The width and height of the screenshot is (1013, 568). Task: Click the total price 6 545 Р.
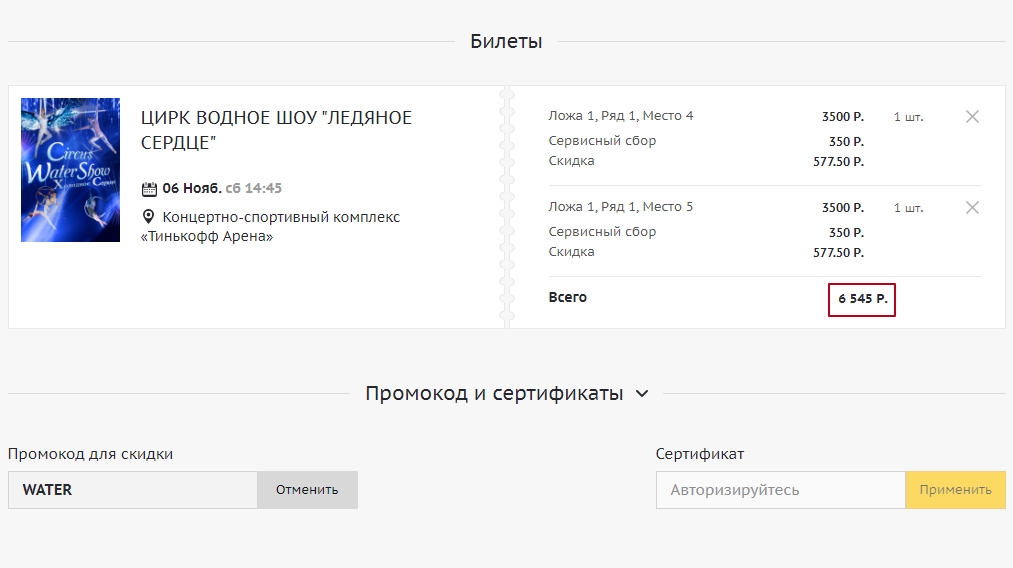click(862, 299)
